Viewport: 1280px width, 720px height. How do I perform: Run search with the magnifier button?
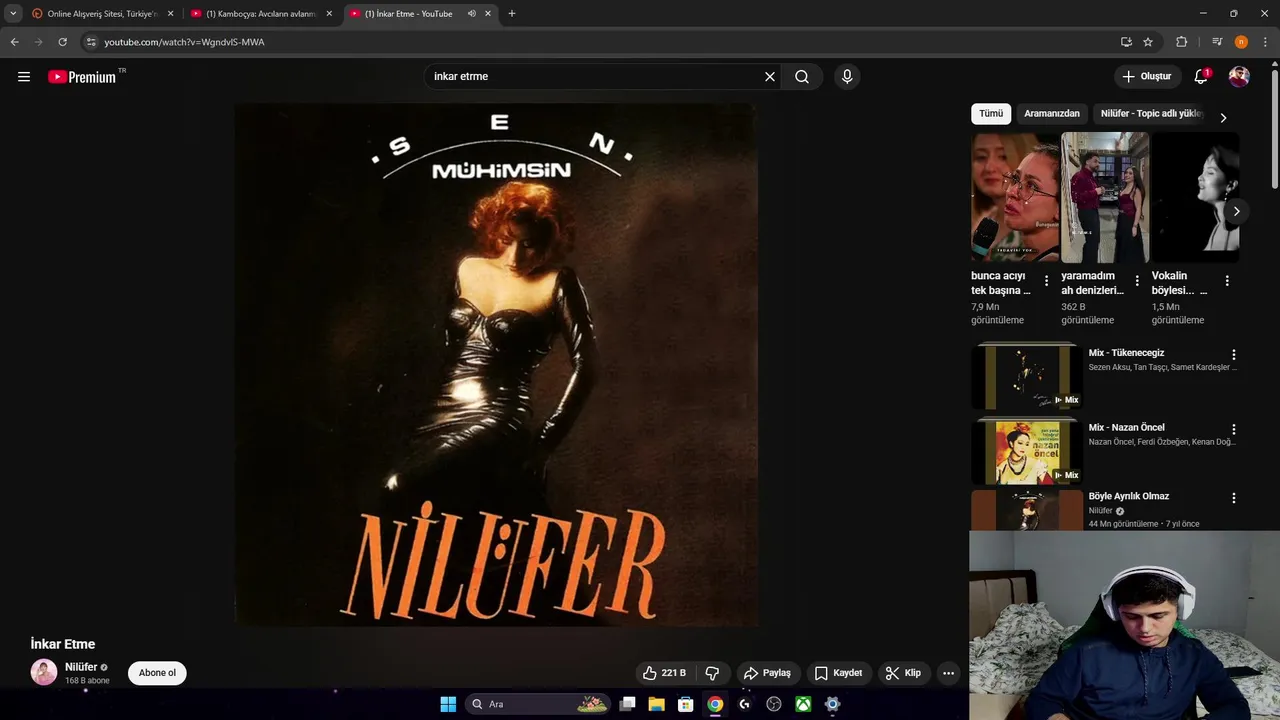tap(802, 77)
